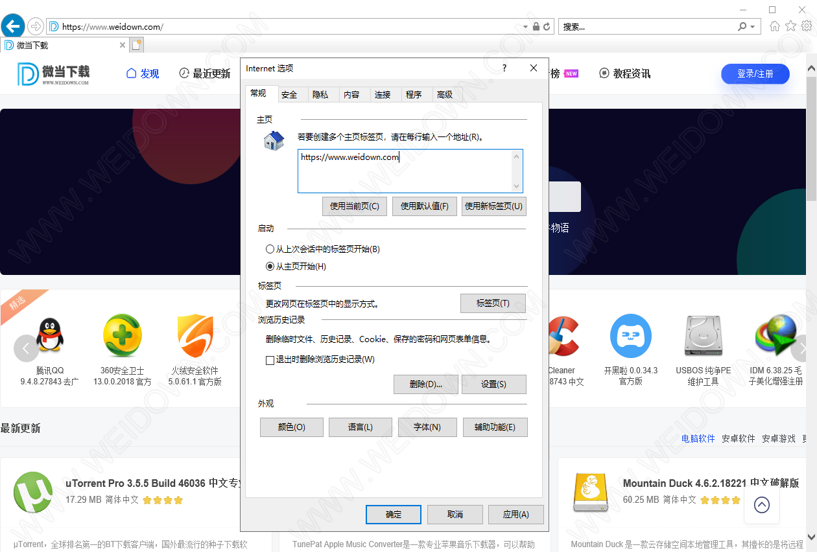Click the 微当下载 site logo
The image size is (817, 552).
[54, 73]
